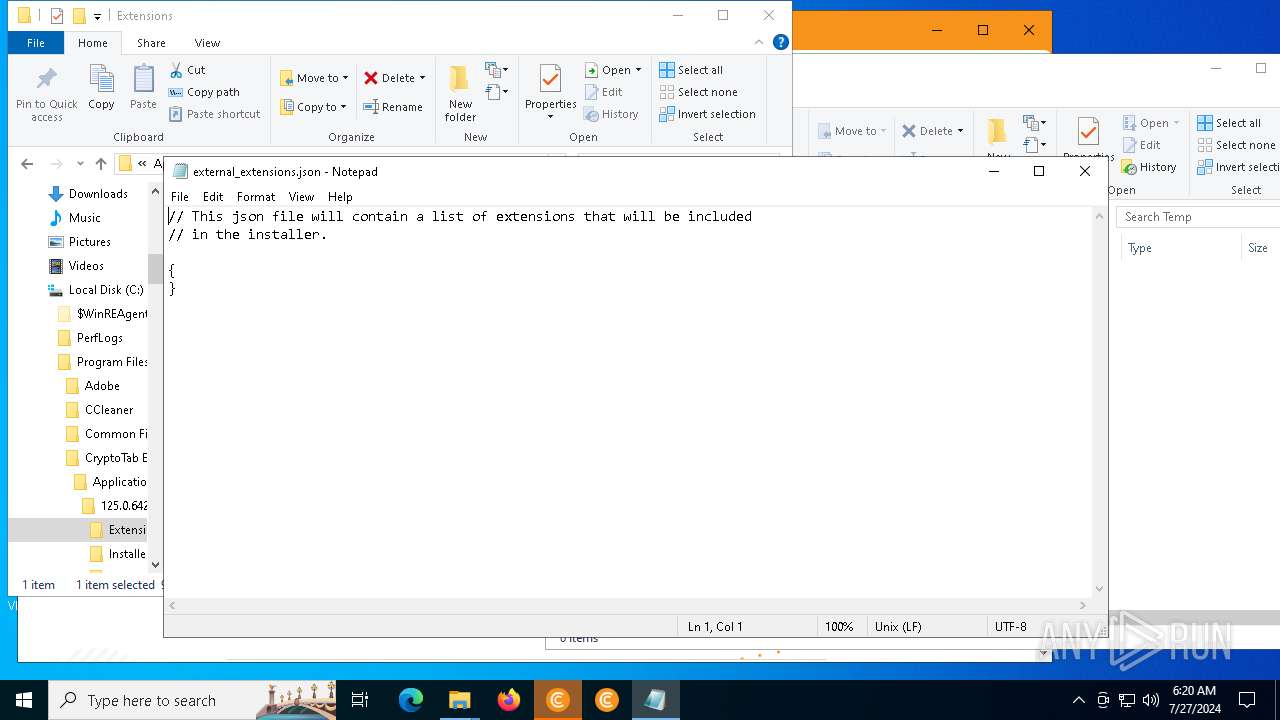Click Notepad taskbar icon
This screenshot has width=1280, height=720.
655,700
